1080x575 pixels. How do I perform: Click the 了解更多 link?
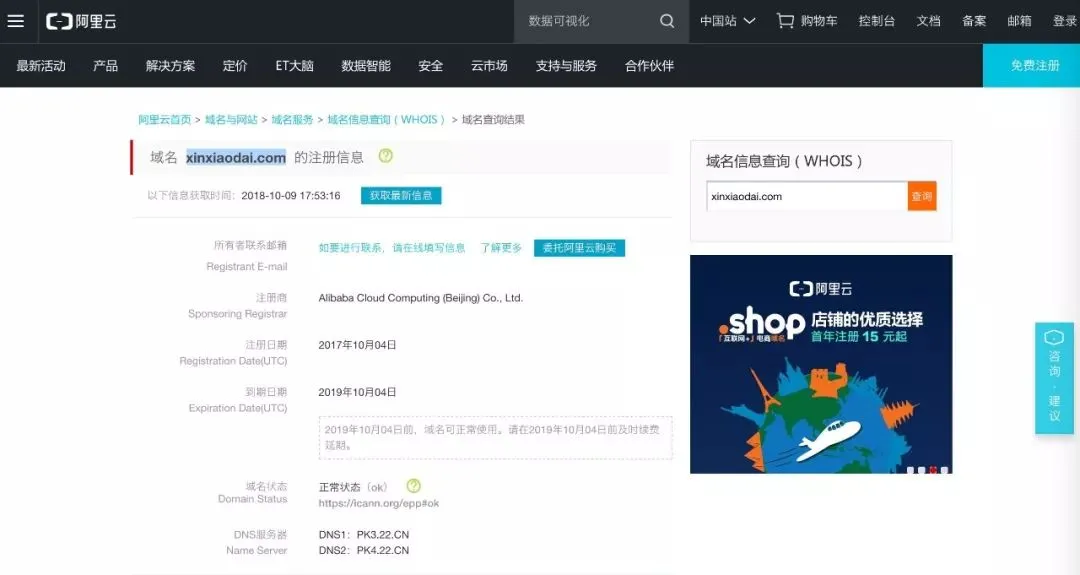click(501, 248)
